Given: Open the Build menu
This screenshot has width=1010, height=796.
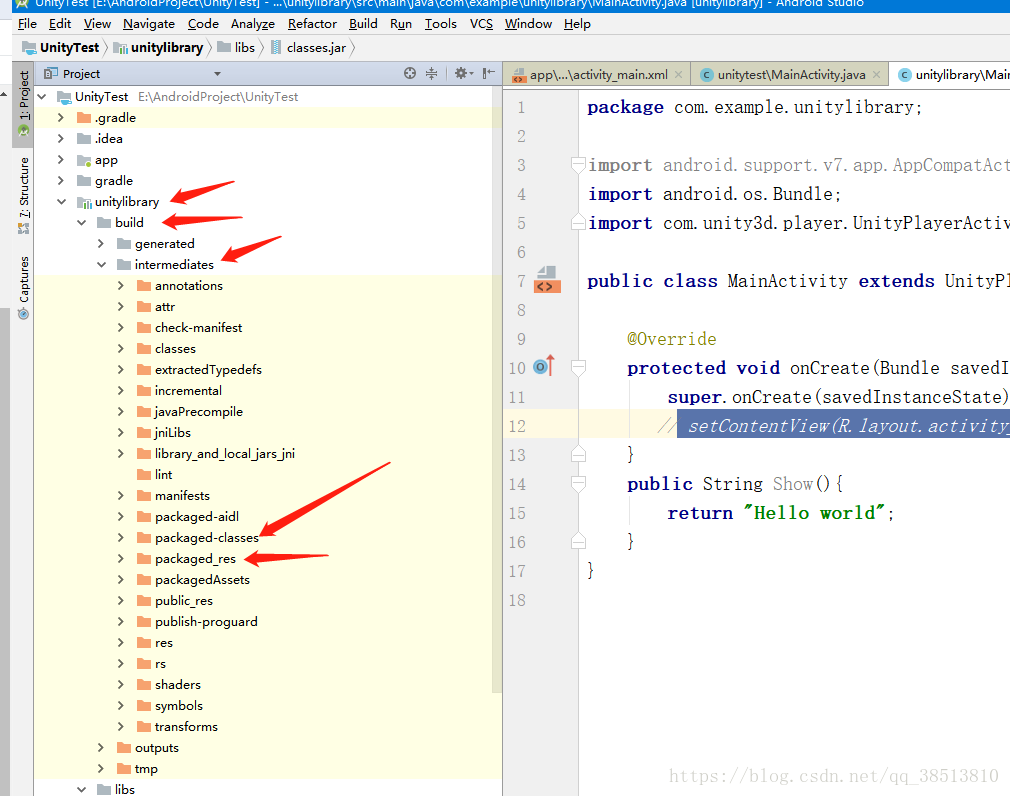Looking at the screenshot, I should click(363, 24).
